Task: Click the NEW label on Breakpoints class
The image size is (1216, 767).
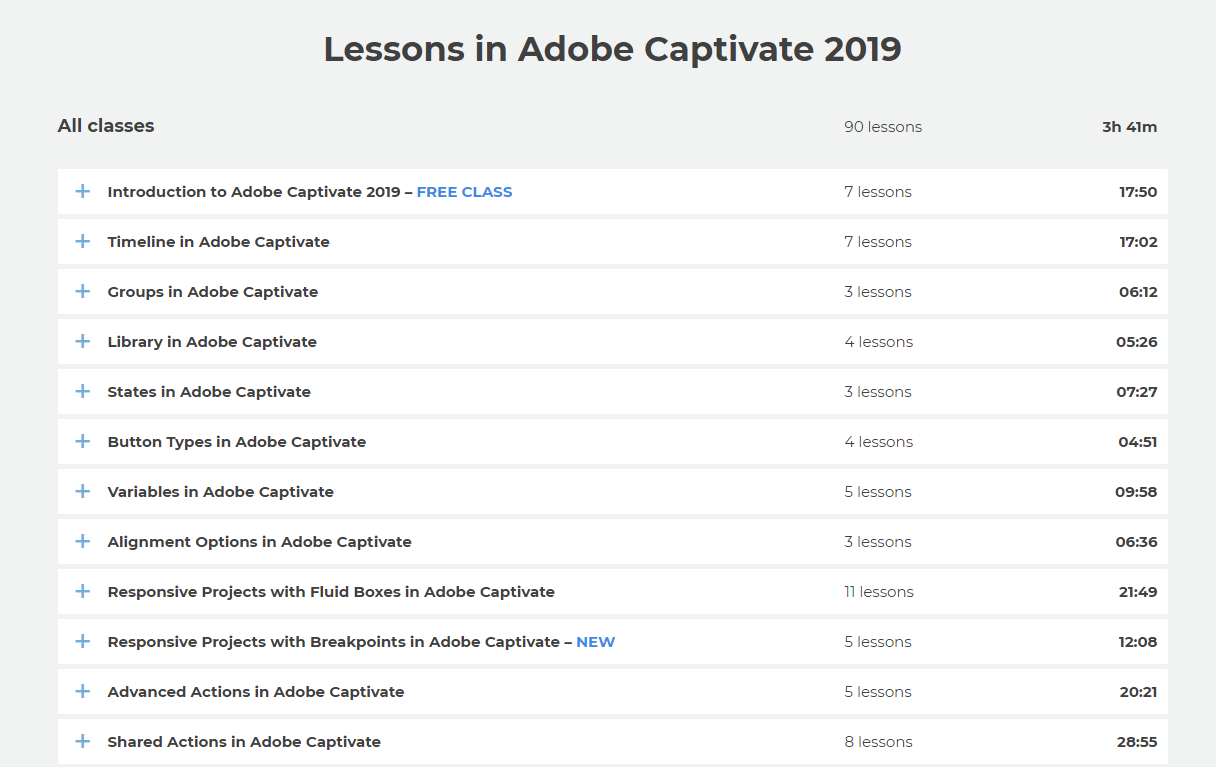Action: pos(595,642)
